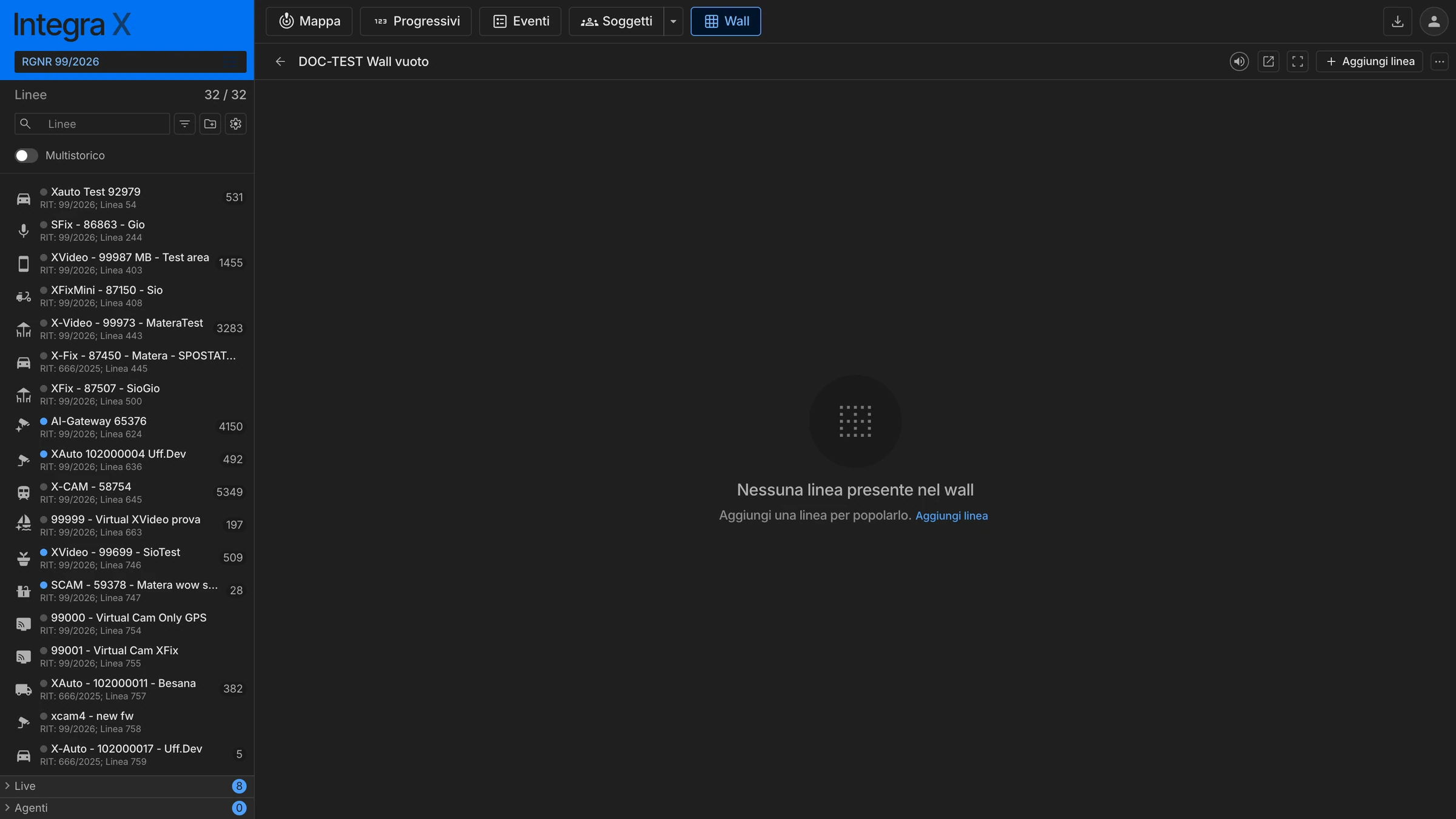Select the X-Video - 99973 - MateraTest line
This screenshot has width=1456, height=819.
click(127, 329)
